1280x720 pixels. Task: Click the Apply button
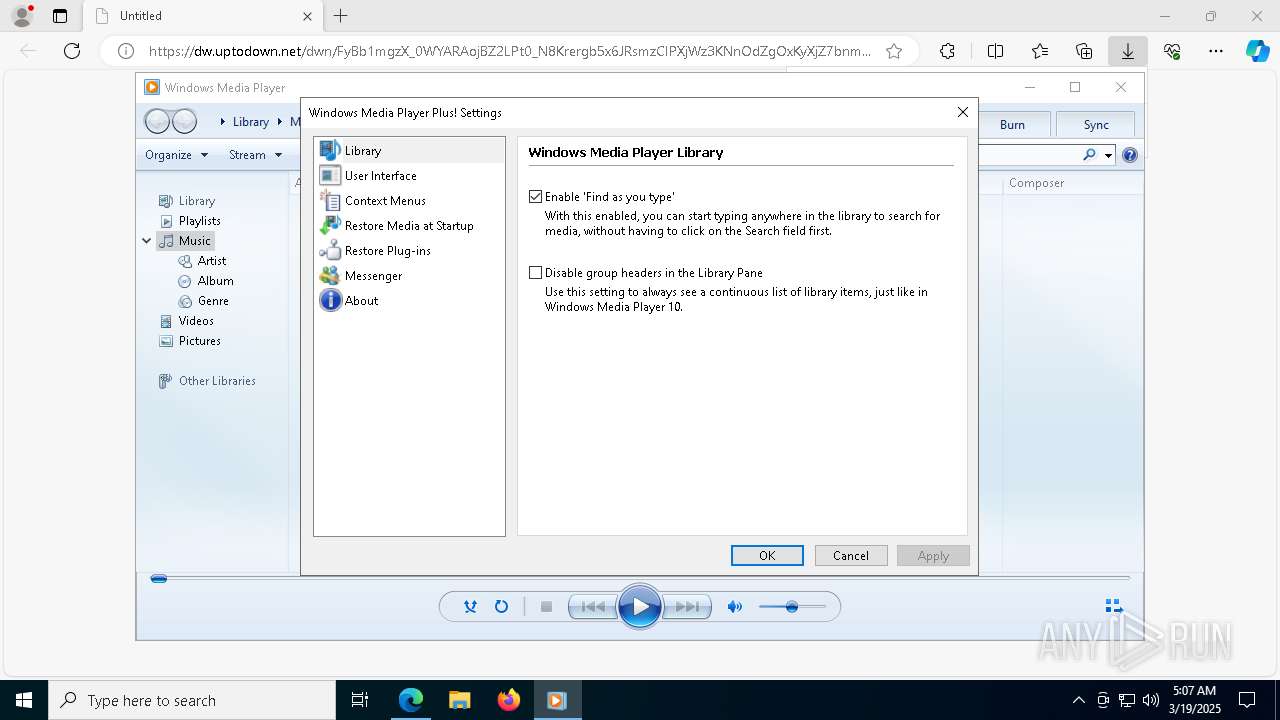coord(933,556)
